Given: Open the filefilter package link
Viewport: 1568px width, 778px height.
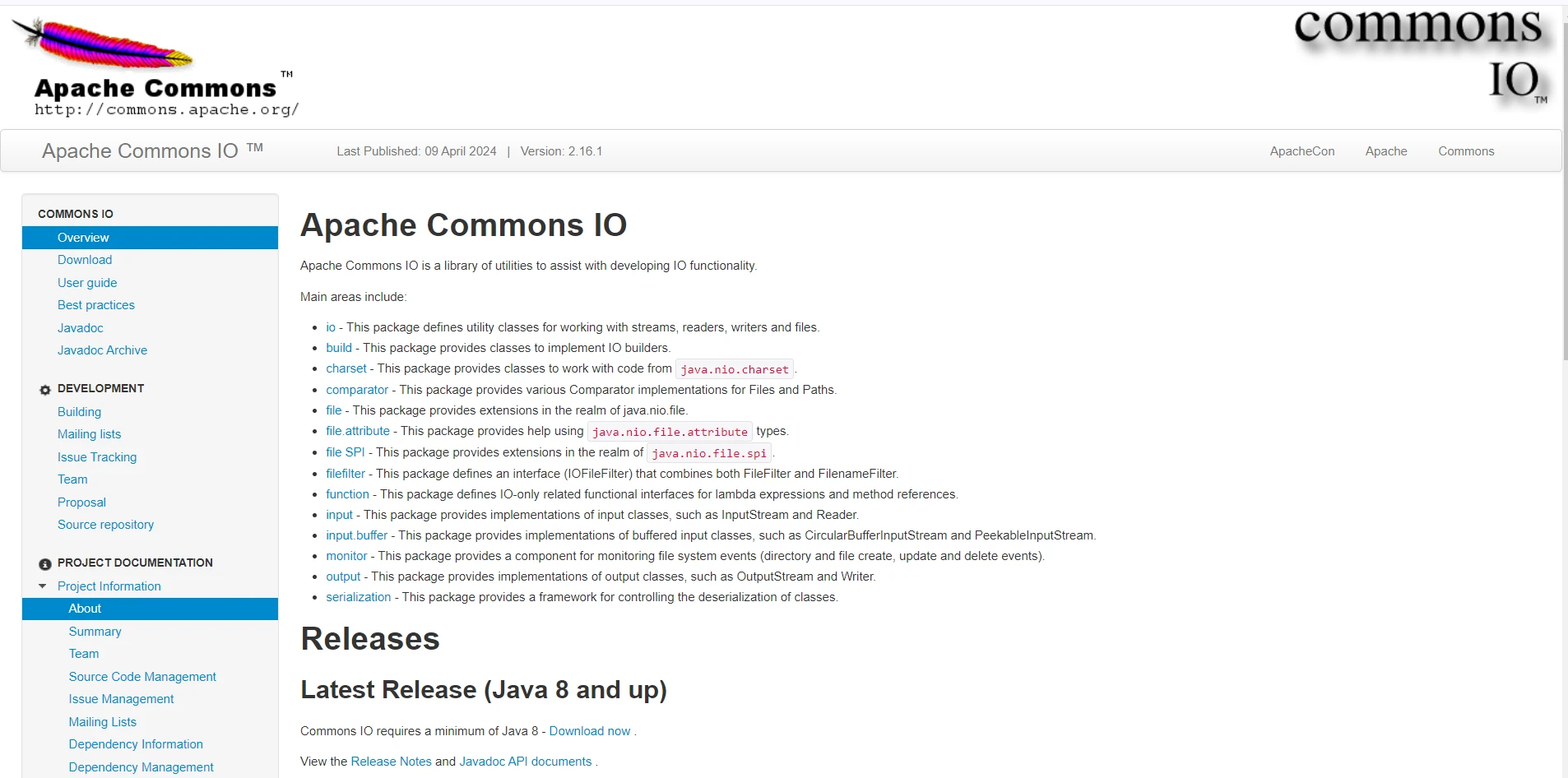Looking at the screenshot, I should 346,474.
